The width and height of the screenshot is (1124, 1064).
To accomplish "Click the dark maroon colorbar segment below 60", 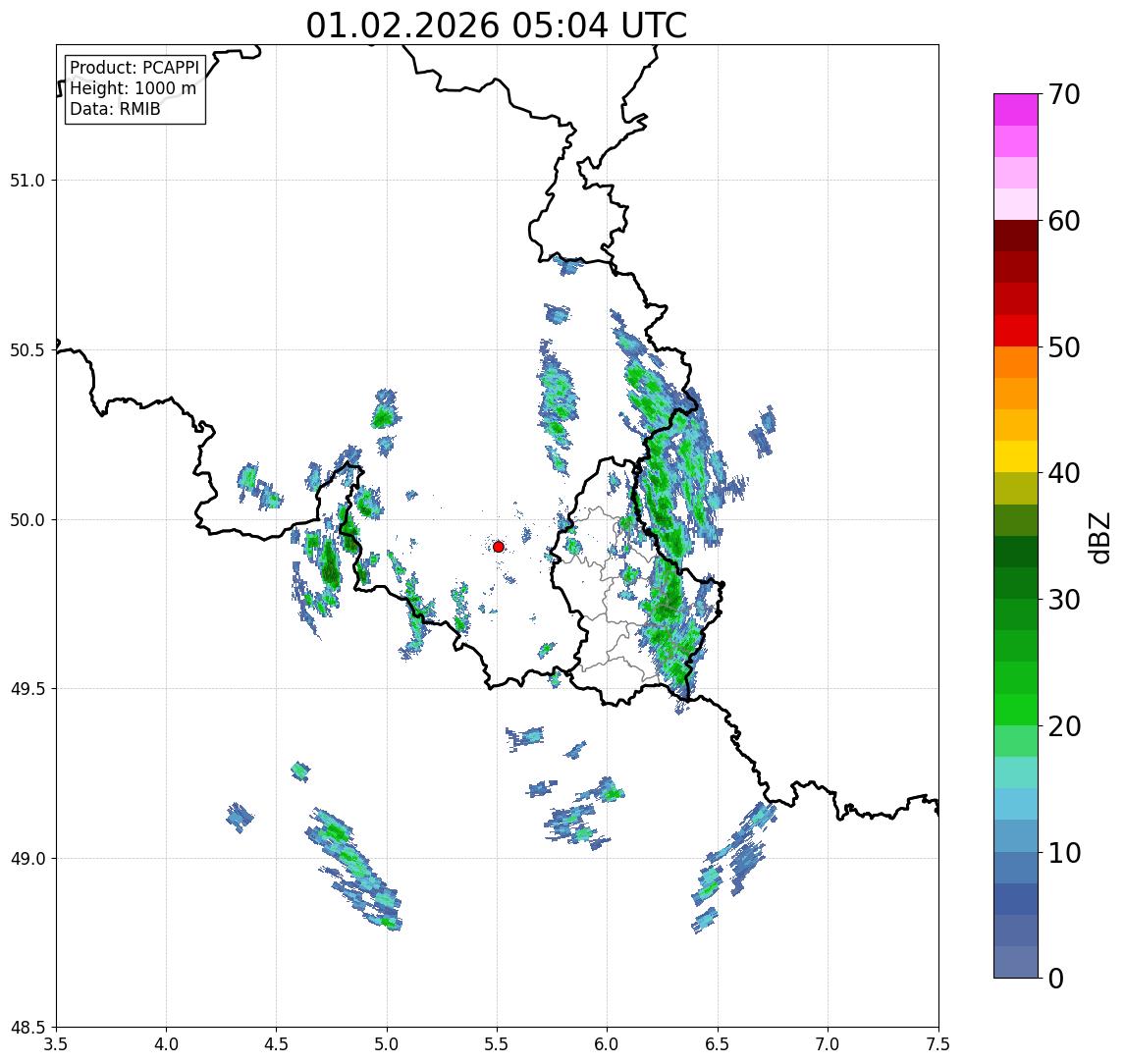I will coord(1016,236).
